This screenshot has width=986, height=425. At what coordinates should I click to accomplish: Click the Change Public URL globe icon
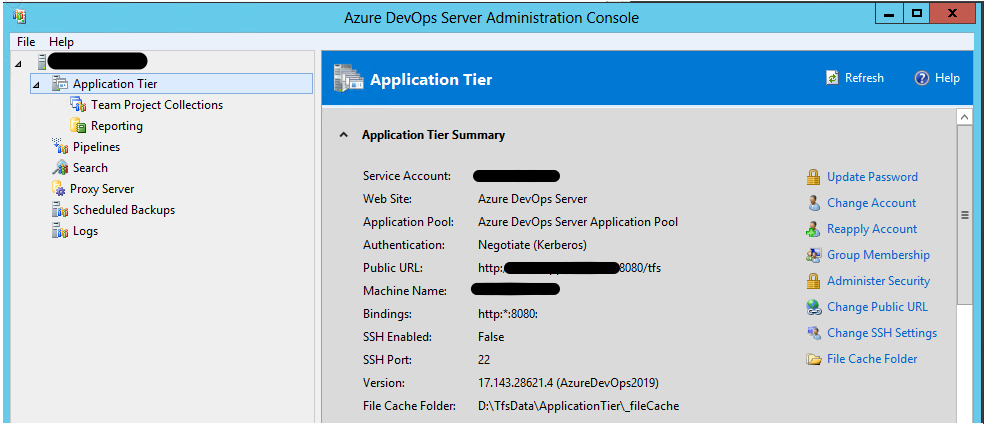point(814,307)
